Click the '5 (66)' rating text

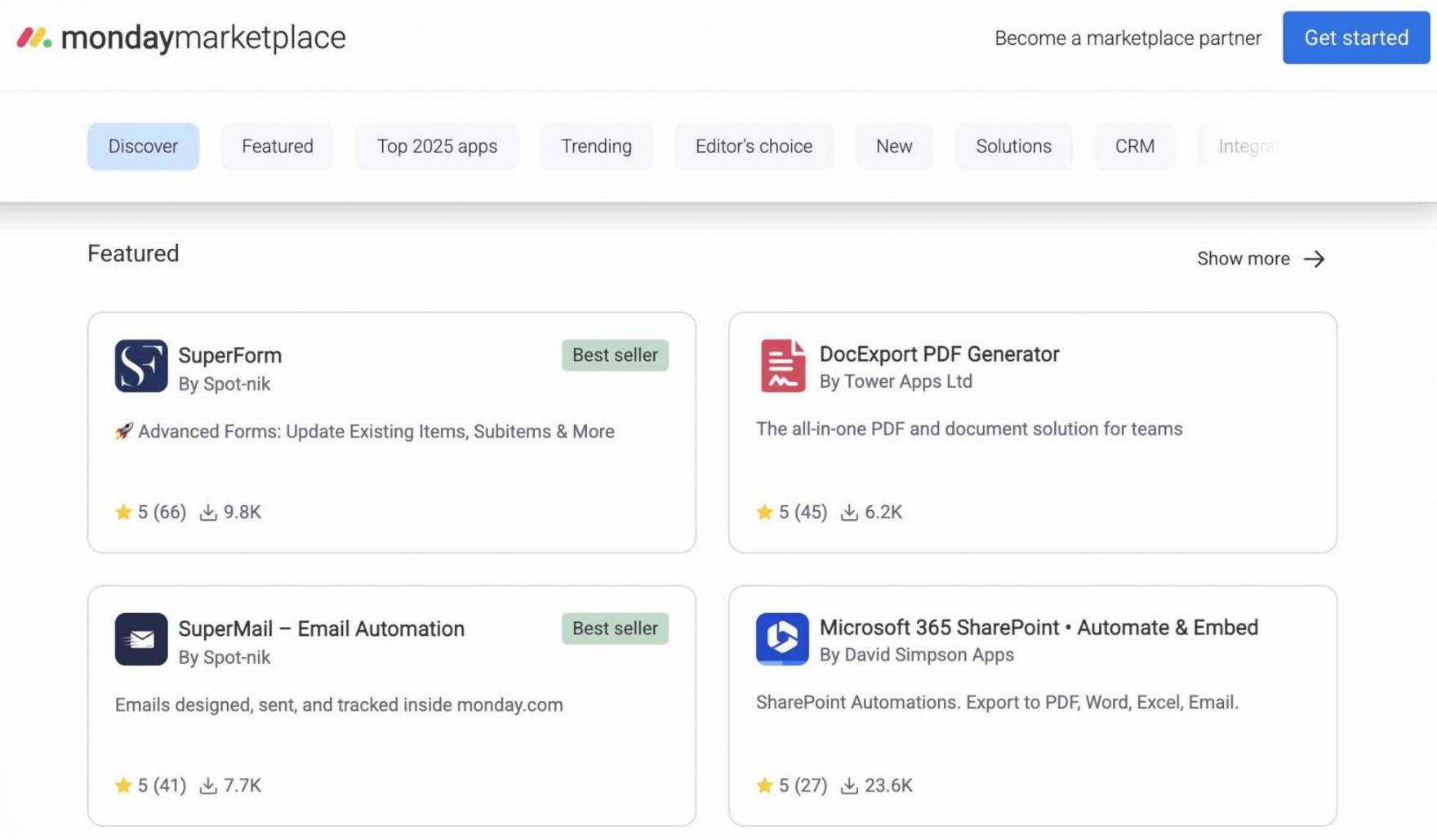coord(162,512)
